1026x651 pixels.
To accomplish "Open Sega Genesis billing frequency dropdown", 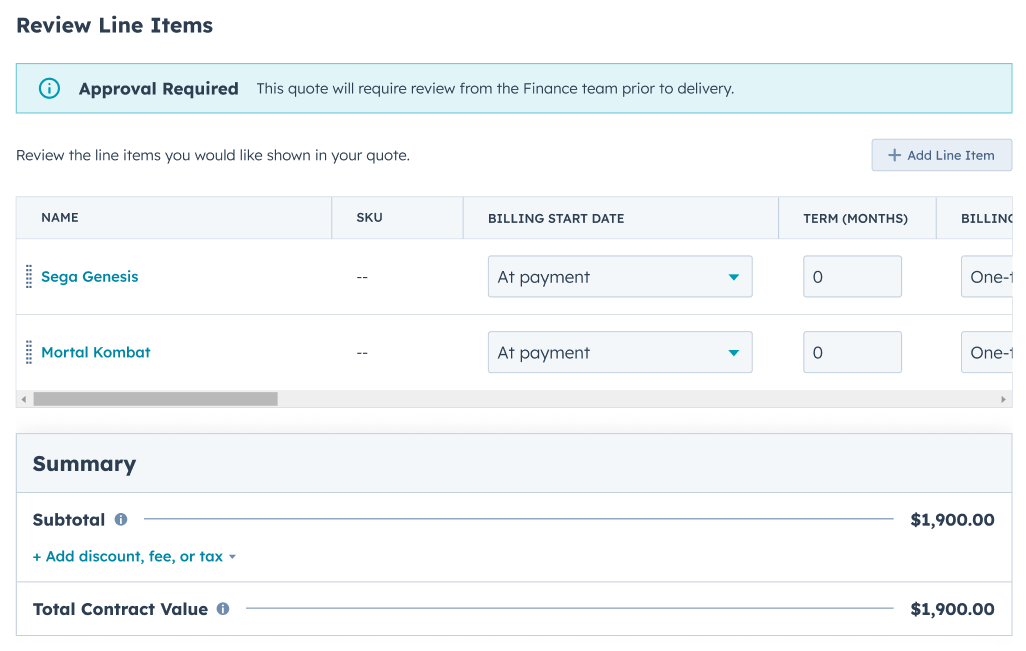I will (986, 277).
